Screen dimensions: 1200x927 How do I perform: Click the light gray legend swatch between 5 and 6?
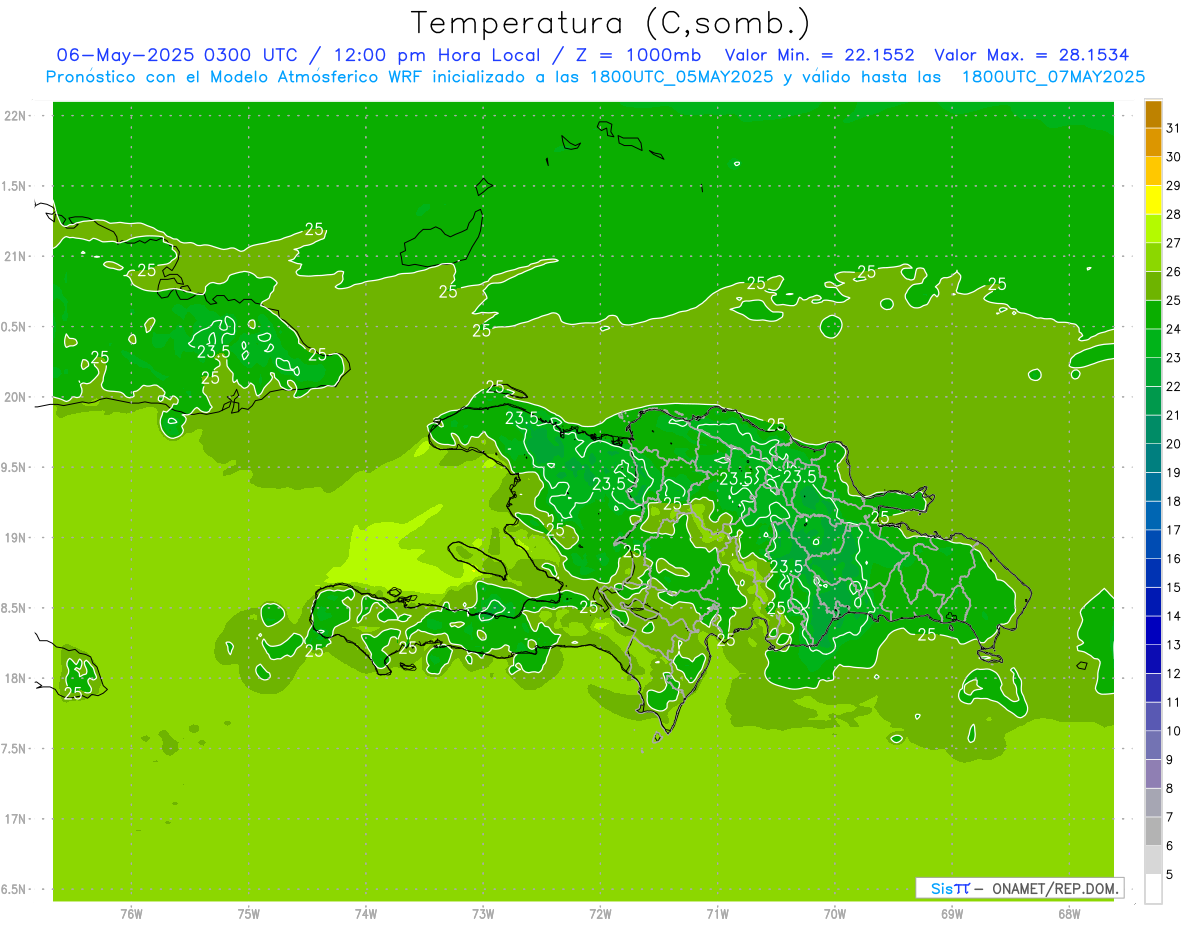1153,860
